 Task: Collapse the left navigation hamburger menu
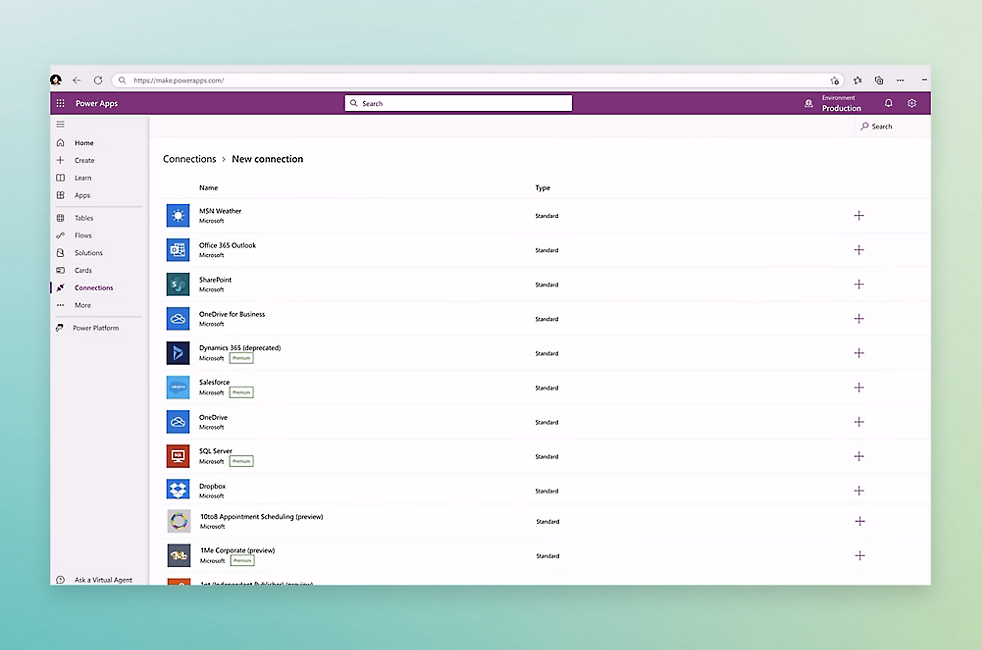[x=61, y=124]
